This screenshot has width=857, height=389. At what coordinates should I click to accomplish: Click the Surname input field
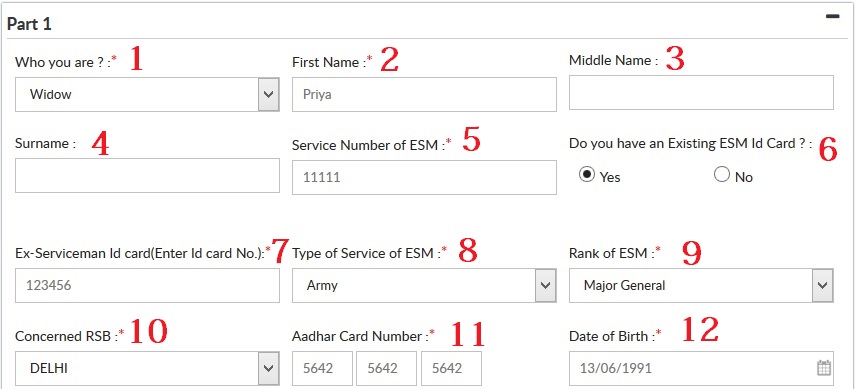click(x=147, y=175)
